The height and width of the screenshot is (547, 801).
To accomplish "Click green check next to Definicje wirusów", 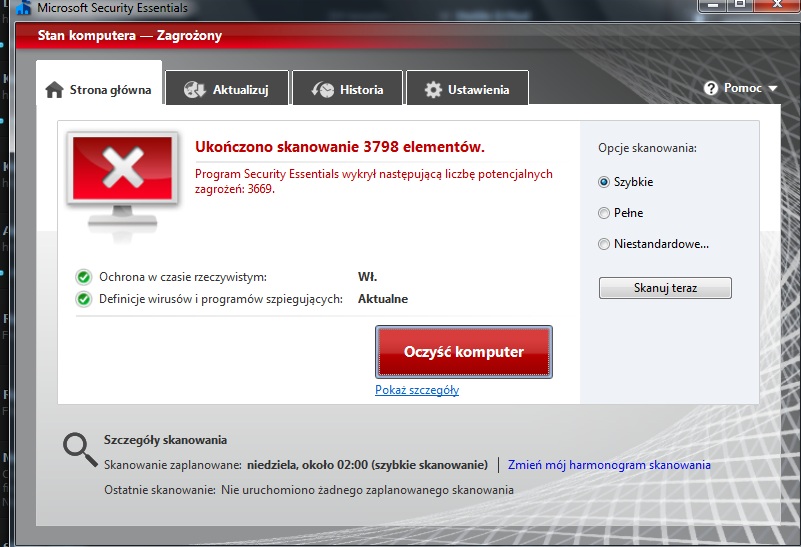I will pos(84,299).
